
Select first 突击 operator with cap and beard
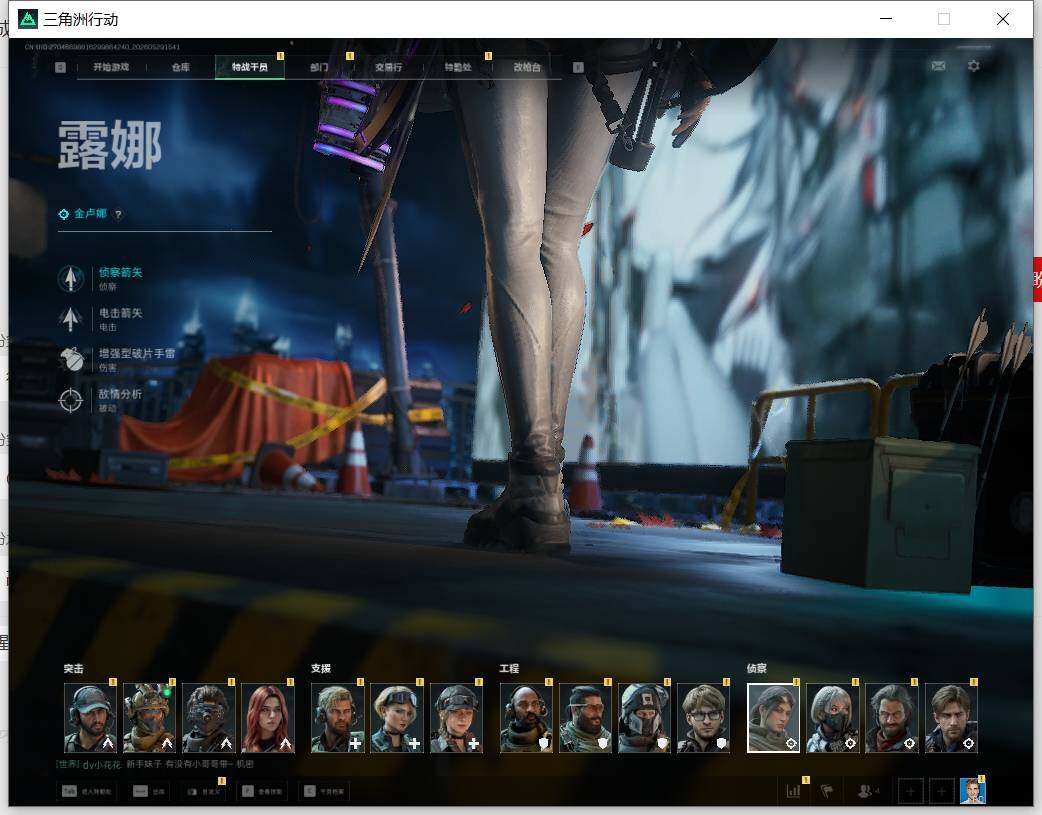click(90, 718)
